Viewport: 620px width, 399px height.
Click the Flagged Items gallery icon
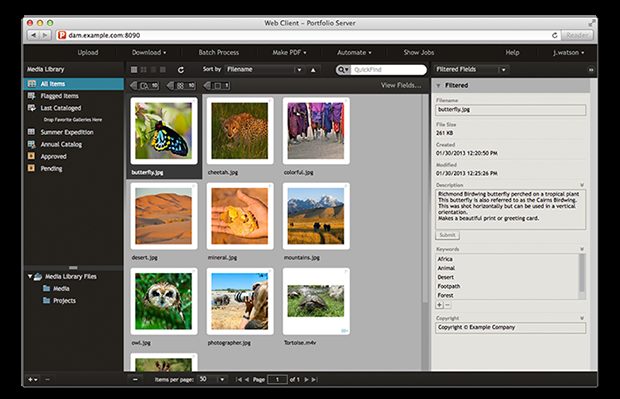(x=32, y=96)
